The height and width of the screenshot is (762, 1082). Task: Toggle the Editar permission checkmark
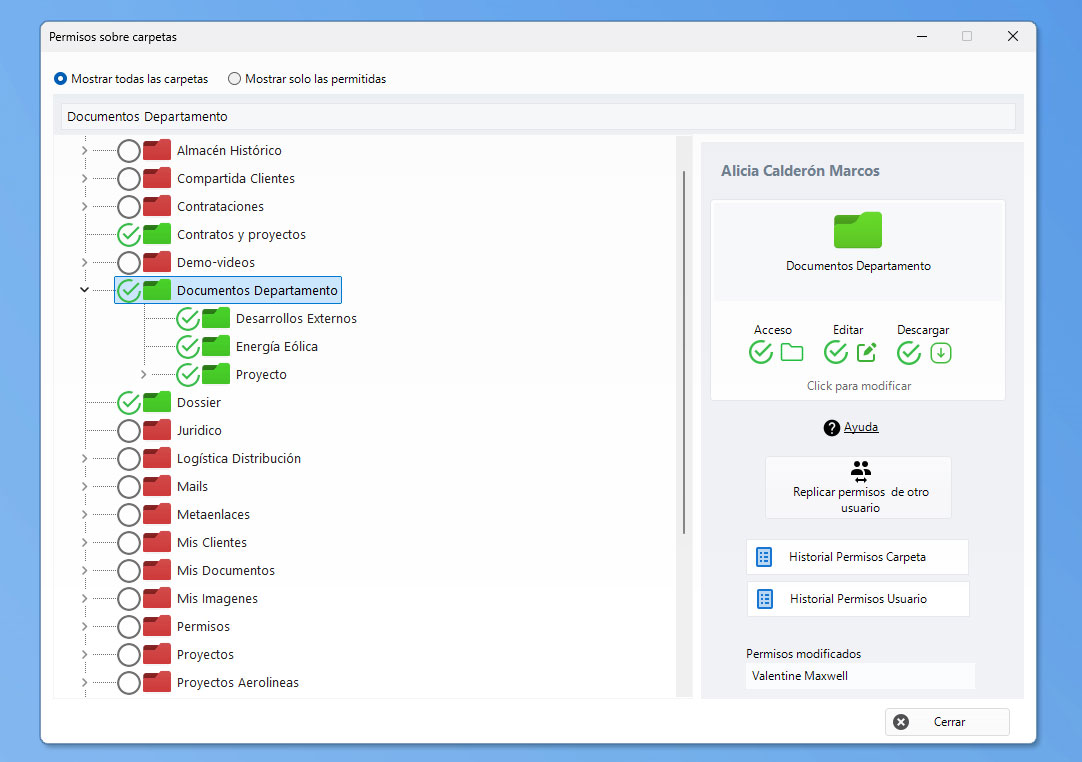pyautogui.click(x=836, y=352)
